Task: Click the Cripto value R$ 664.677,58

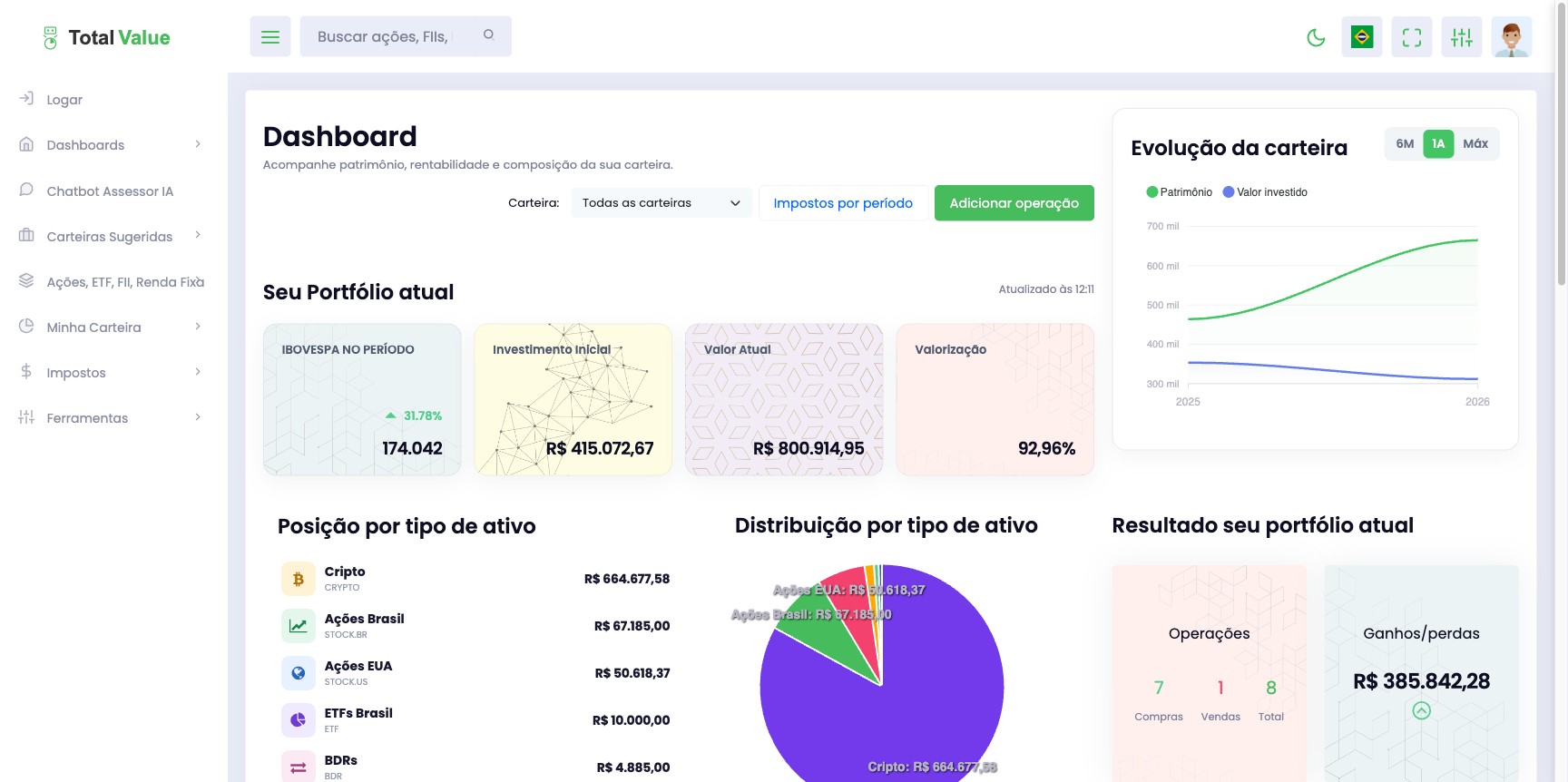Action: point(627,579)
